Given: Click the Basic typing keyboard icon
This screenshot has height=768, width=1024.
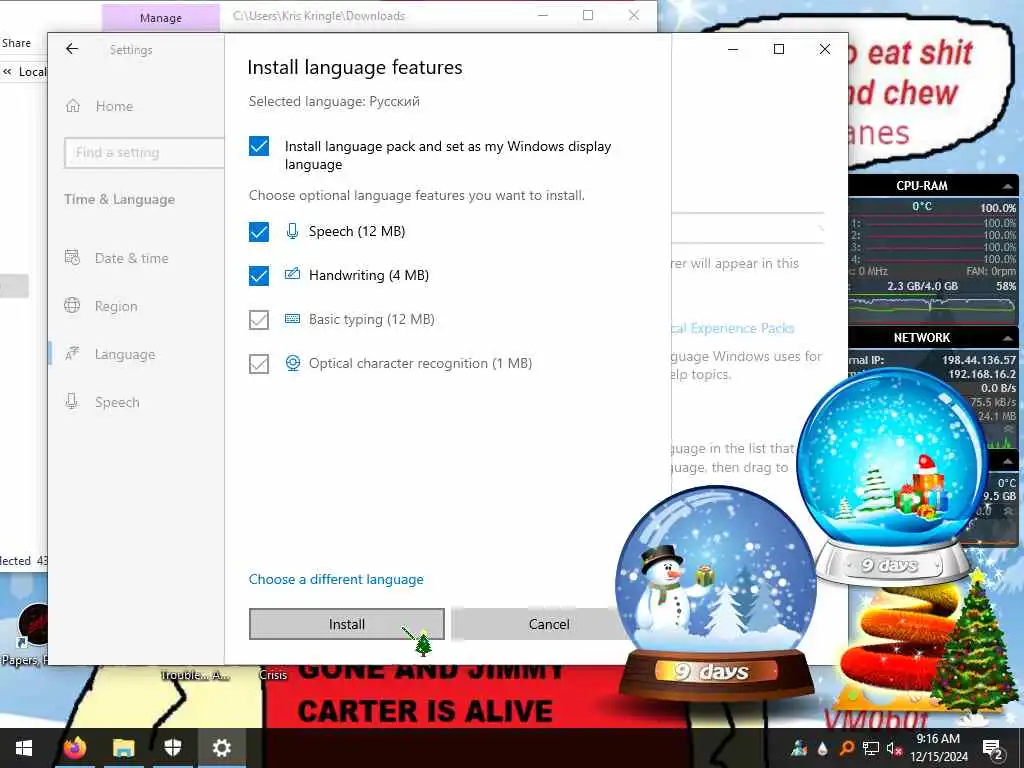Looking at the screenshot, I should (293, 319).
